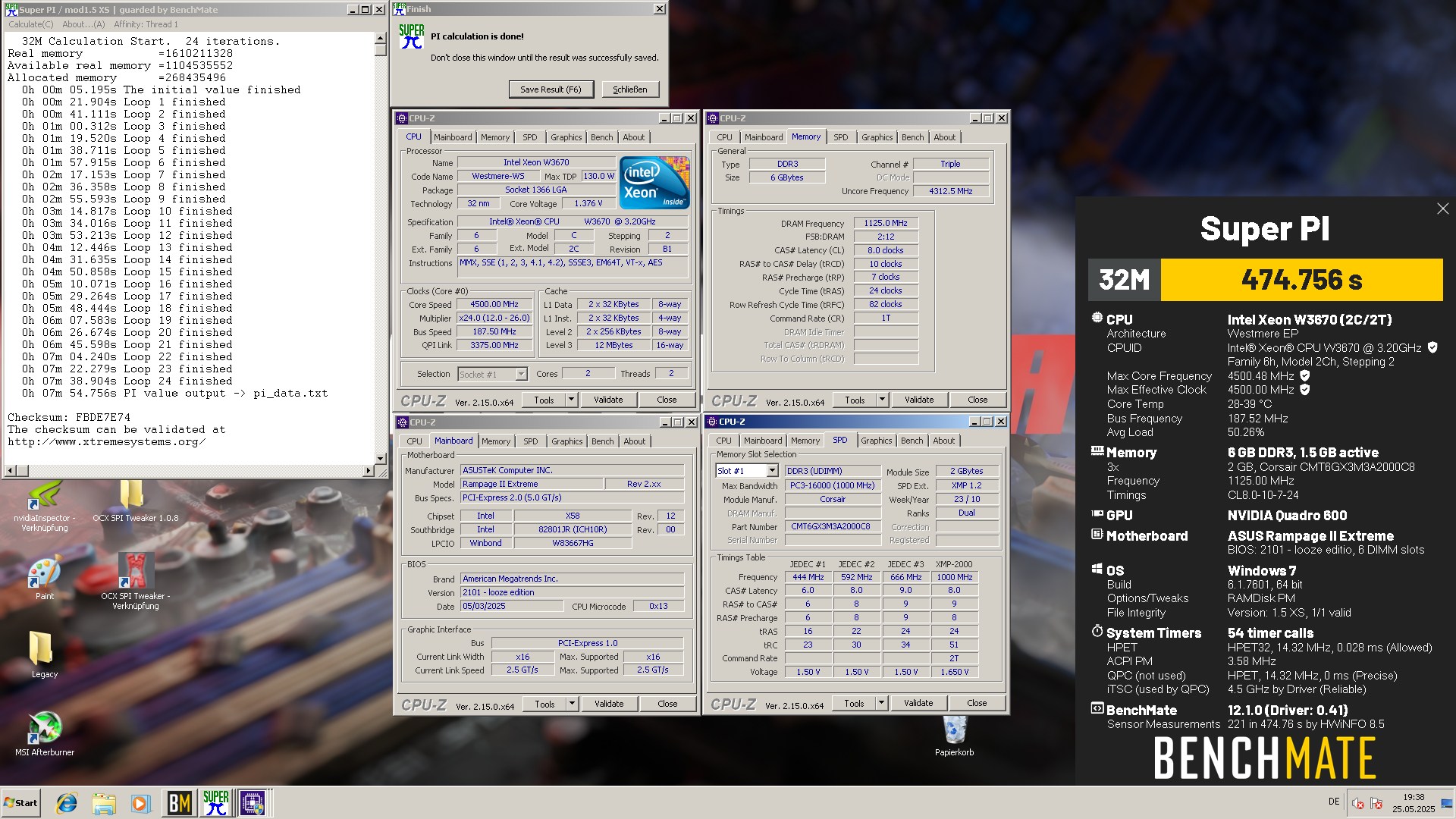Click Tools button in Mainboard CPU-Z window
The width and height of the screenshot is (1456, 819).
[x=544, y=704]
